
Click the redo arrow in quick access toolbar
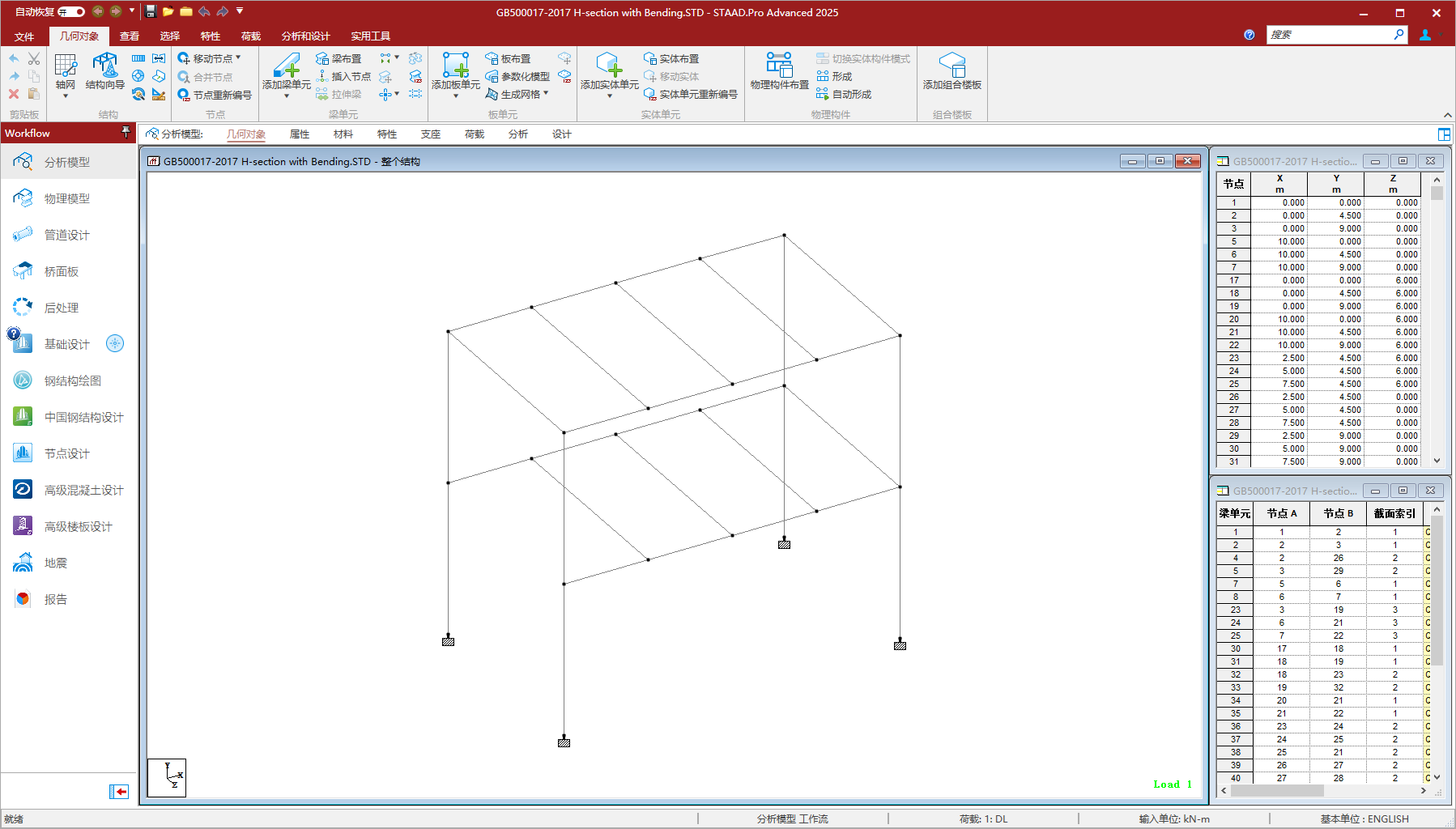pos(222,11)
